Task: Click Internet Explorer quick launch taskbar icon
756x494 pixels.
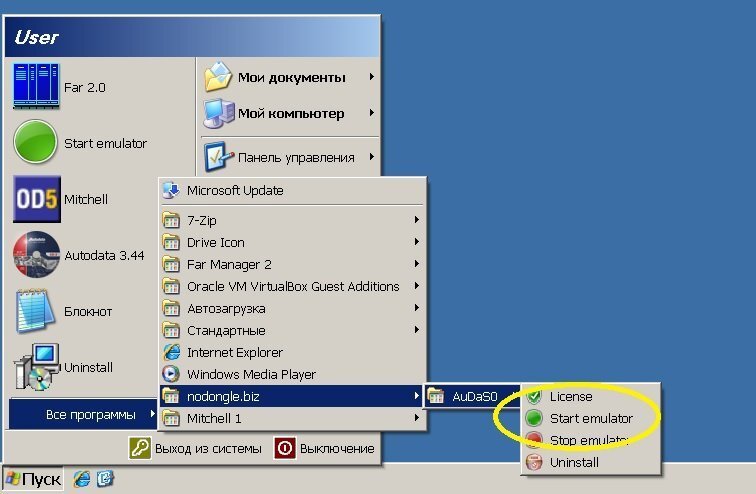Action: [82, 479]
